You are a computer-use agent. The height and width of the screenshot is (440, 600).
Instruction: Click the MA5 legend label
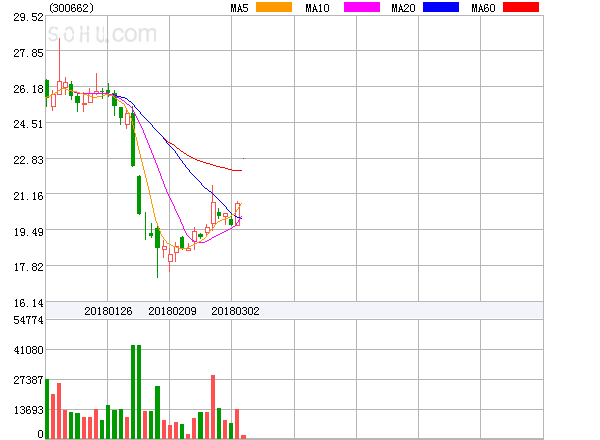point(239,8)
